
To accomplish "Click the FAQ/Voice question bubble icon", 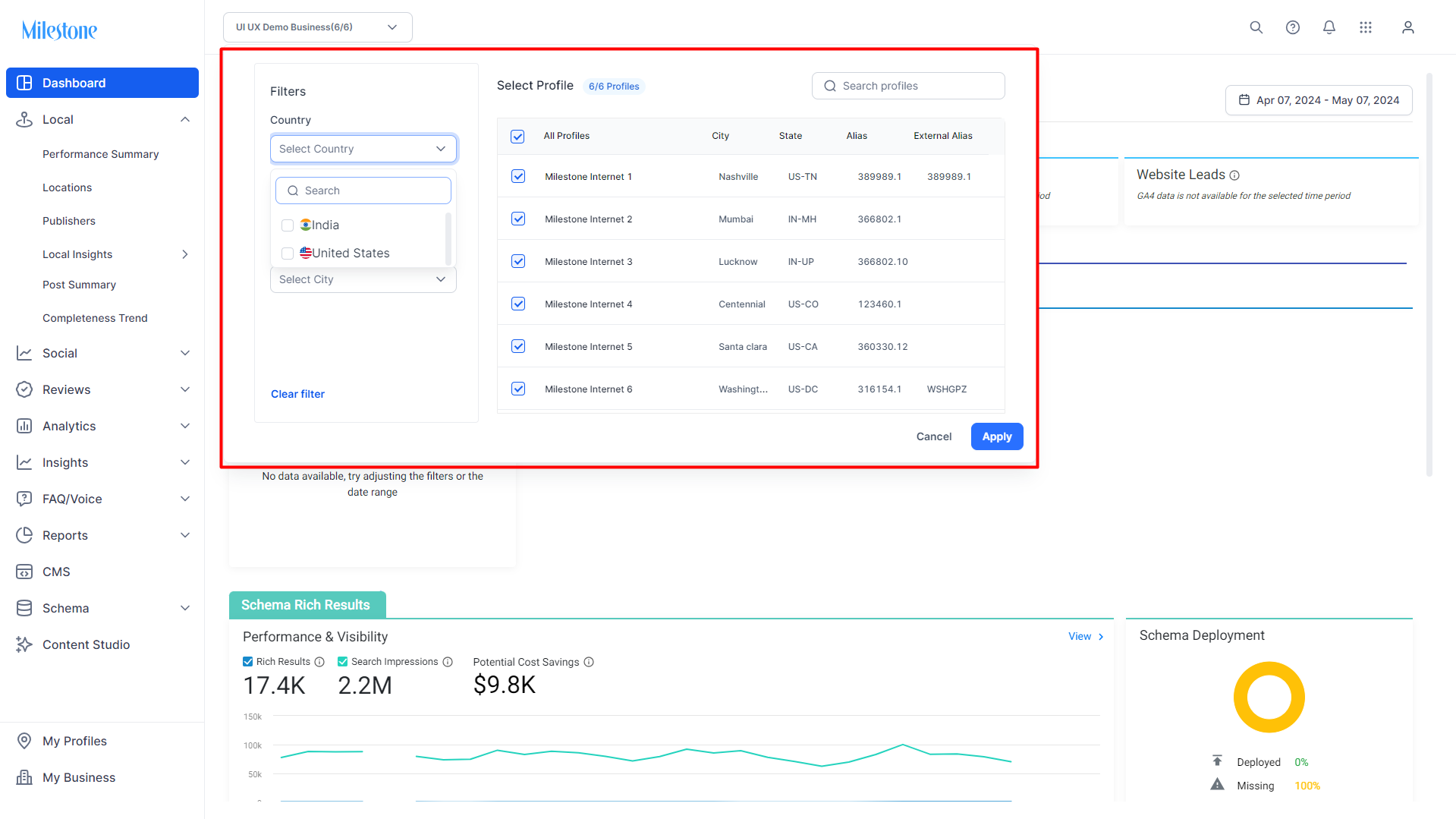I will (24, 499).
